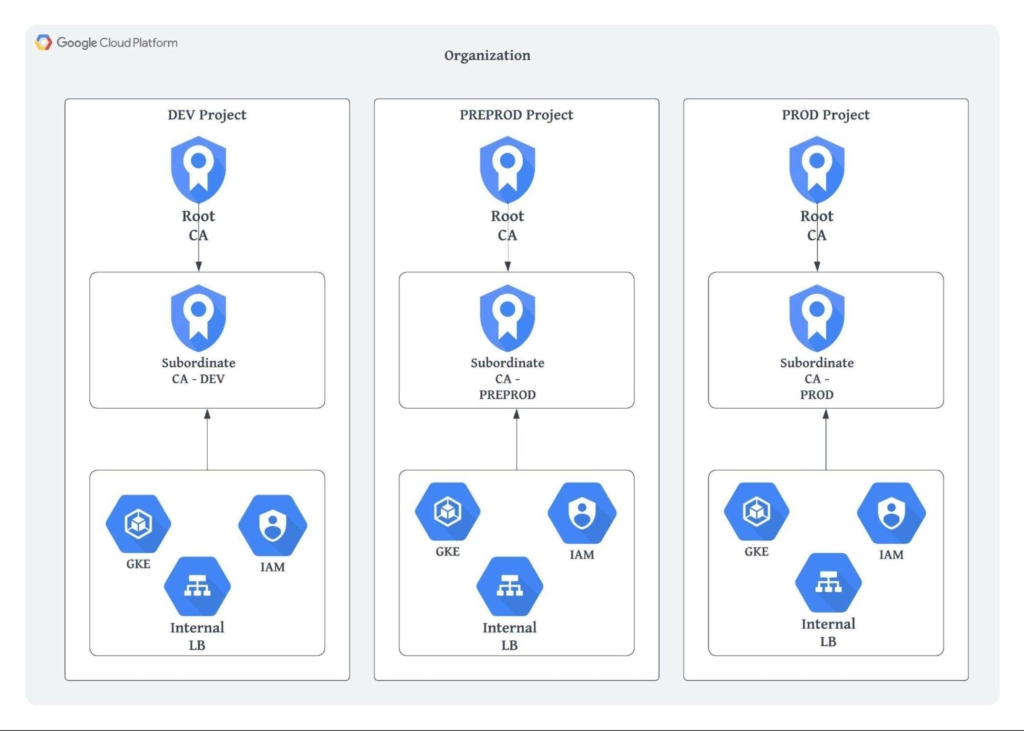Viewport: 1024px width, 731px height.
Task: Click the Root CA label in PROD Project
Action: coord(817,225)
